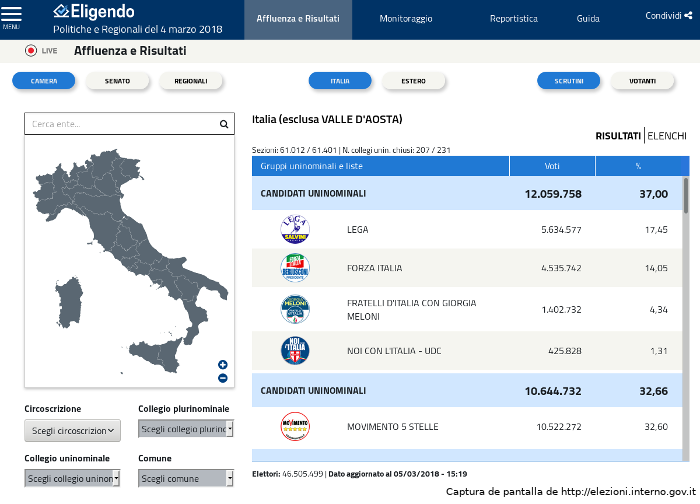
Task: Switch to the ELENCHI view
Action: tap(667, 136)
